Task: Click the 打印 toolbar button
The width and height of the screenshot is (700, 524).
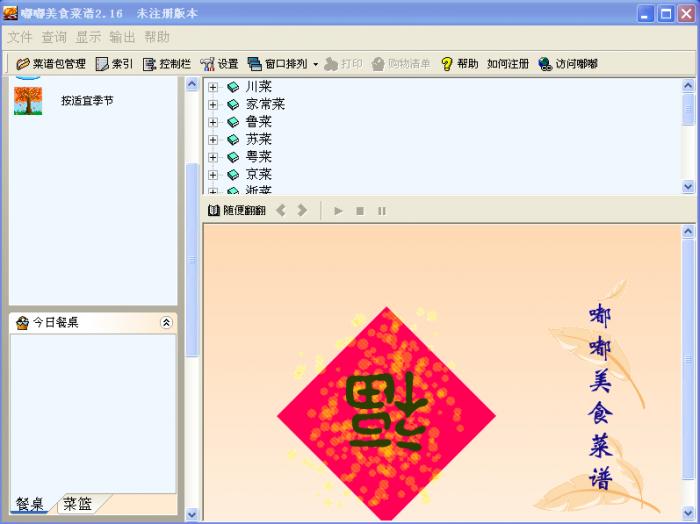Action: 343,64
